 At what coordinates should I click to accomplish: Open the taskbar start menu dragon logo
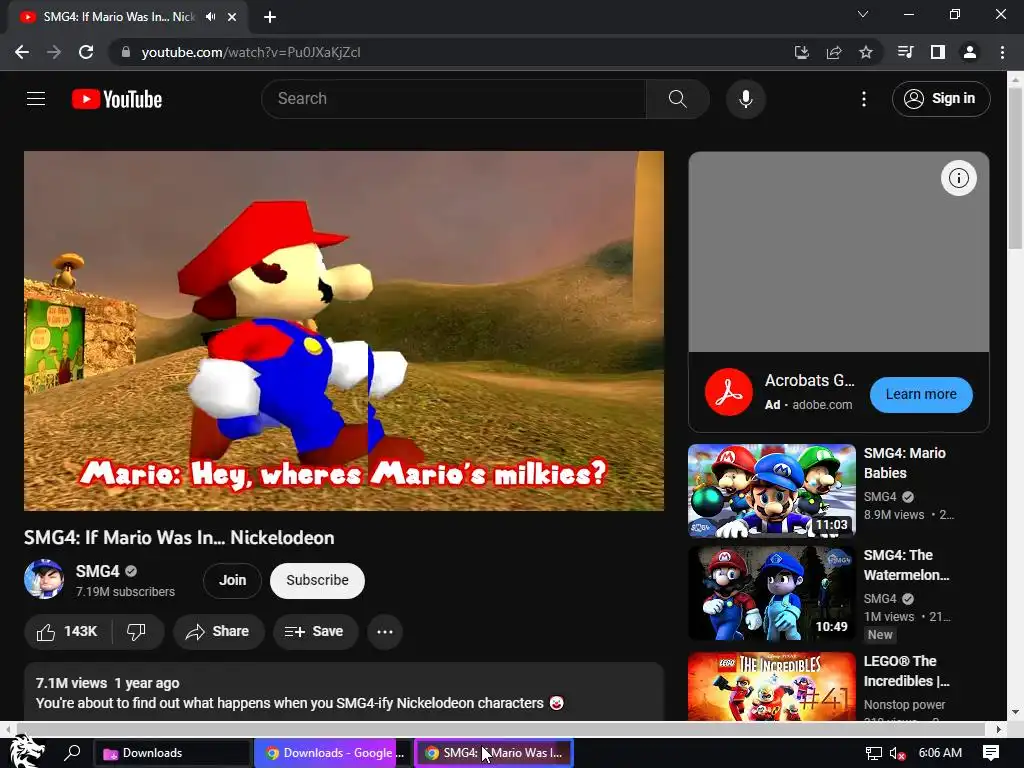(x=27, y=752)
